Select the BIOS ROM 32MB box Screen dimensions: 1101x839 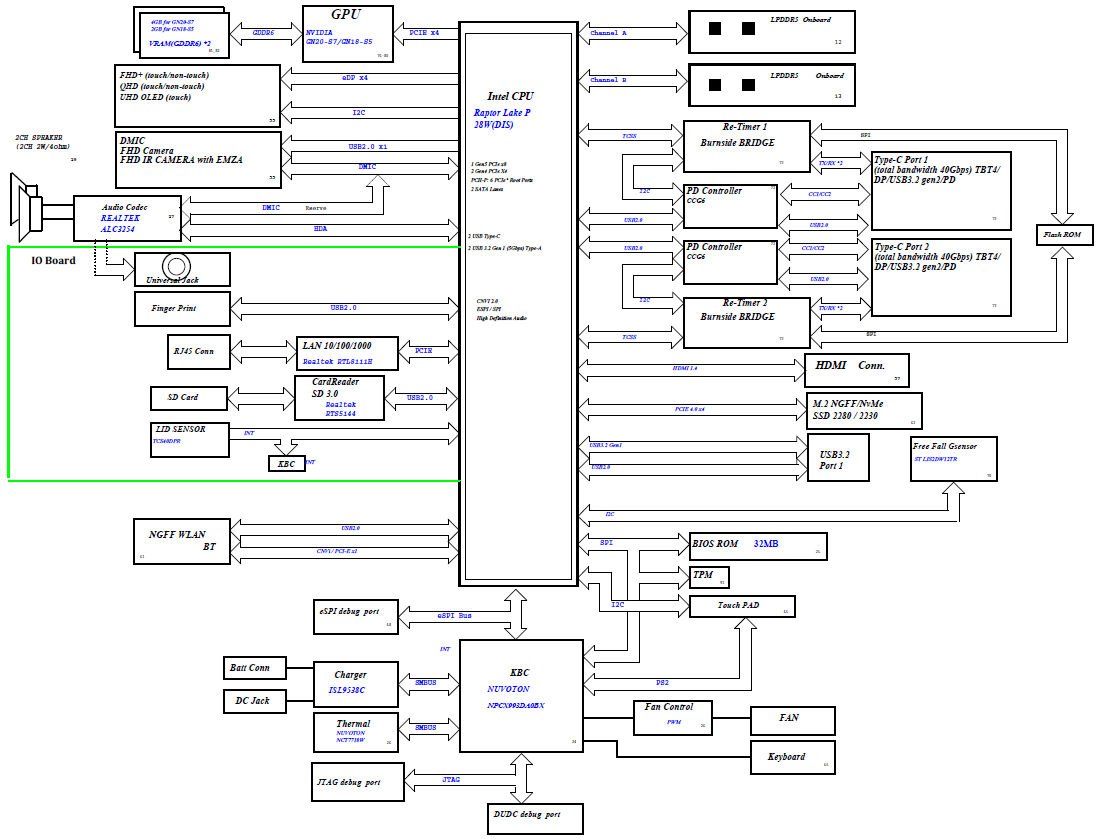click(758, 545)
